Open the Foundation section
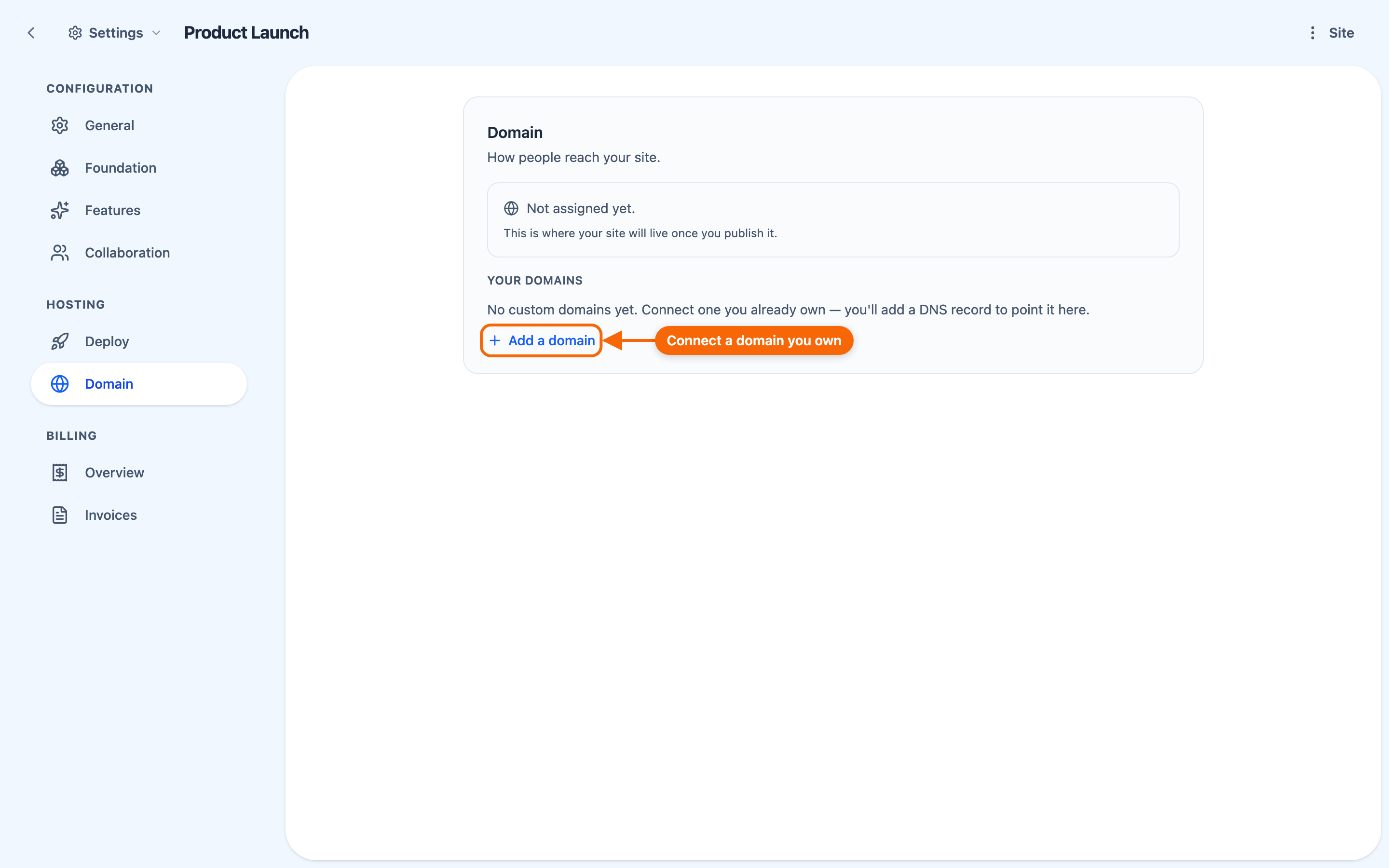Image resolution: width=1389 pixels, height=868 pixels. pyautogui.click(x=139, y=168)
